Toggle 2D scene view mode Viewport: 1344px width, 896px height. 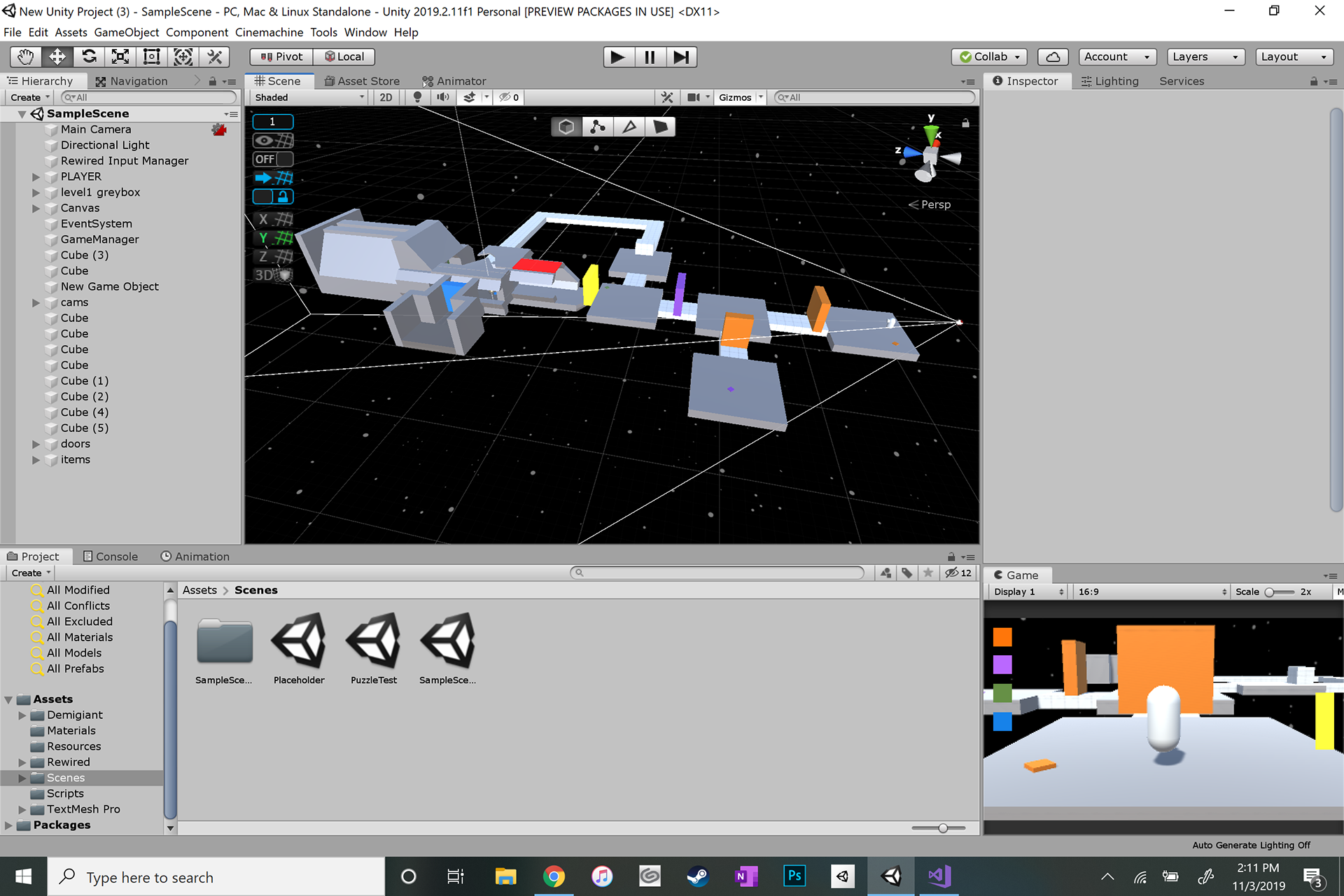click(x=386, y=97)
